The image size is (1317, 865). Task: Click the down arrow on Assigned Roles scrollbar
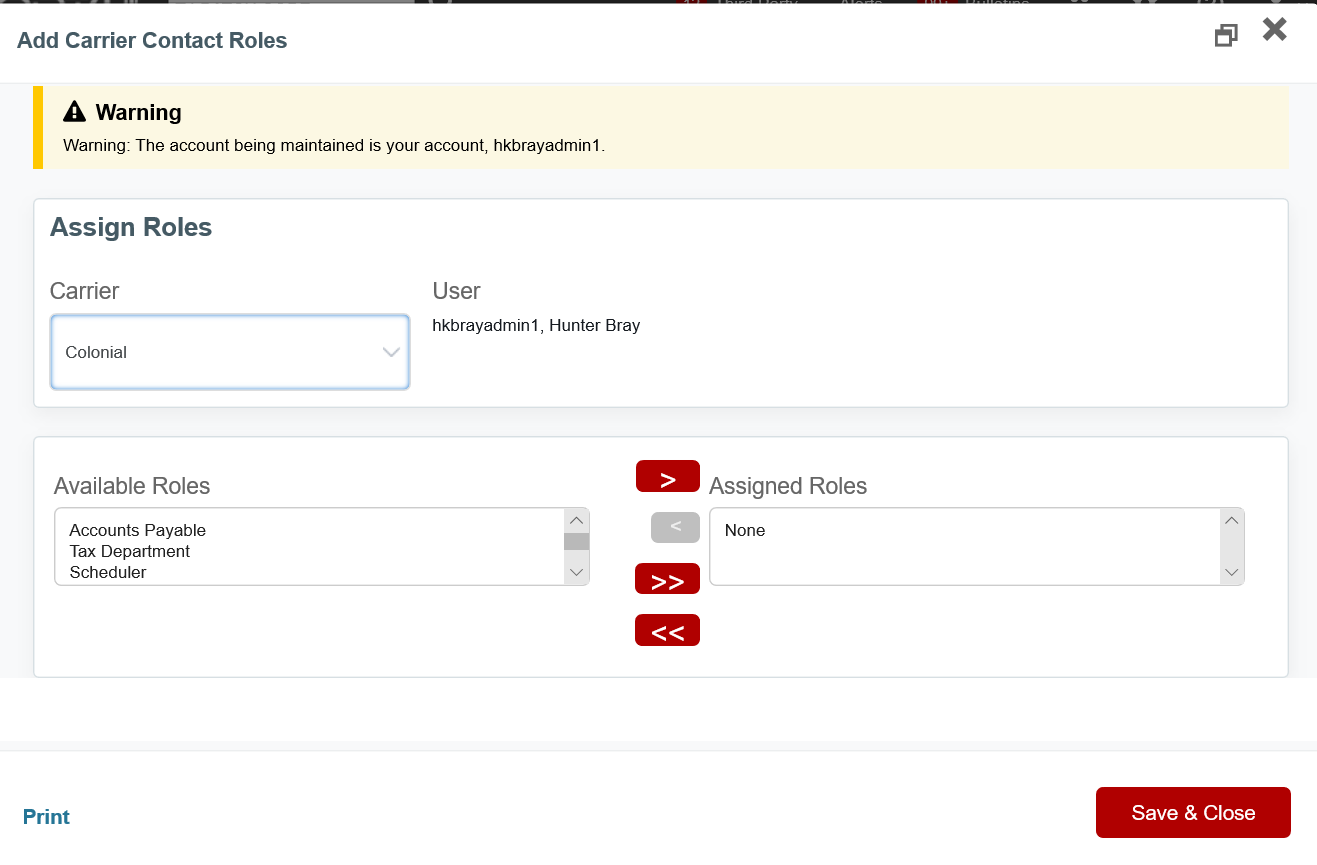(1232, 574)
